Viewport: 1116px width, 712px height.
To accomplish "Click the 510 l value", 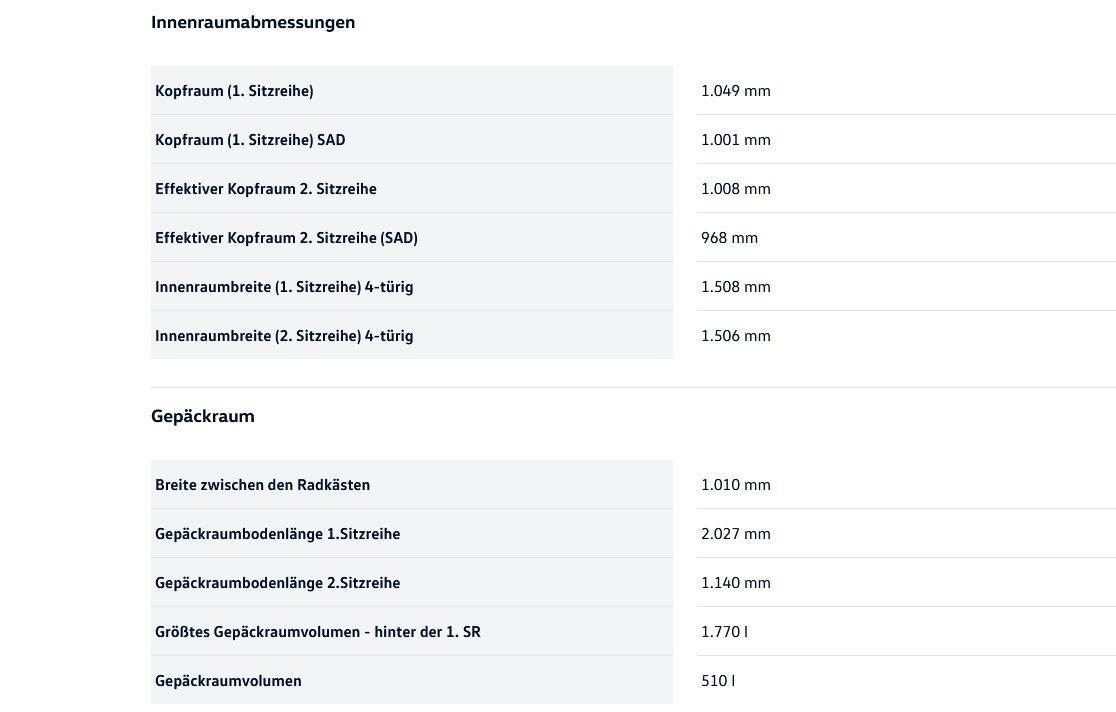I will (x=717, y=681).
